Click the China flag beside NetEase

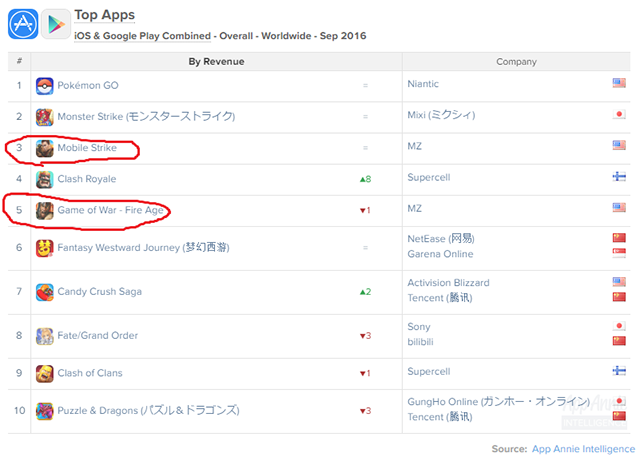coord(619,237)
